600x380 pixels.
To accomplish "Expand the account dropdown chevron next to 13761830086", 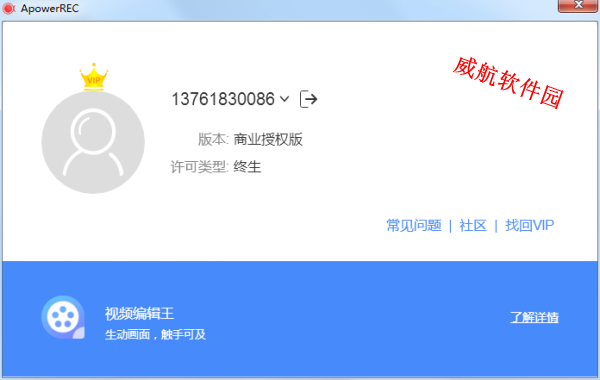I will 284,99.
